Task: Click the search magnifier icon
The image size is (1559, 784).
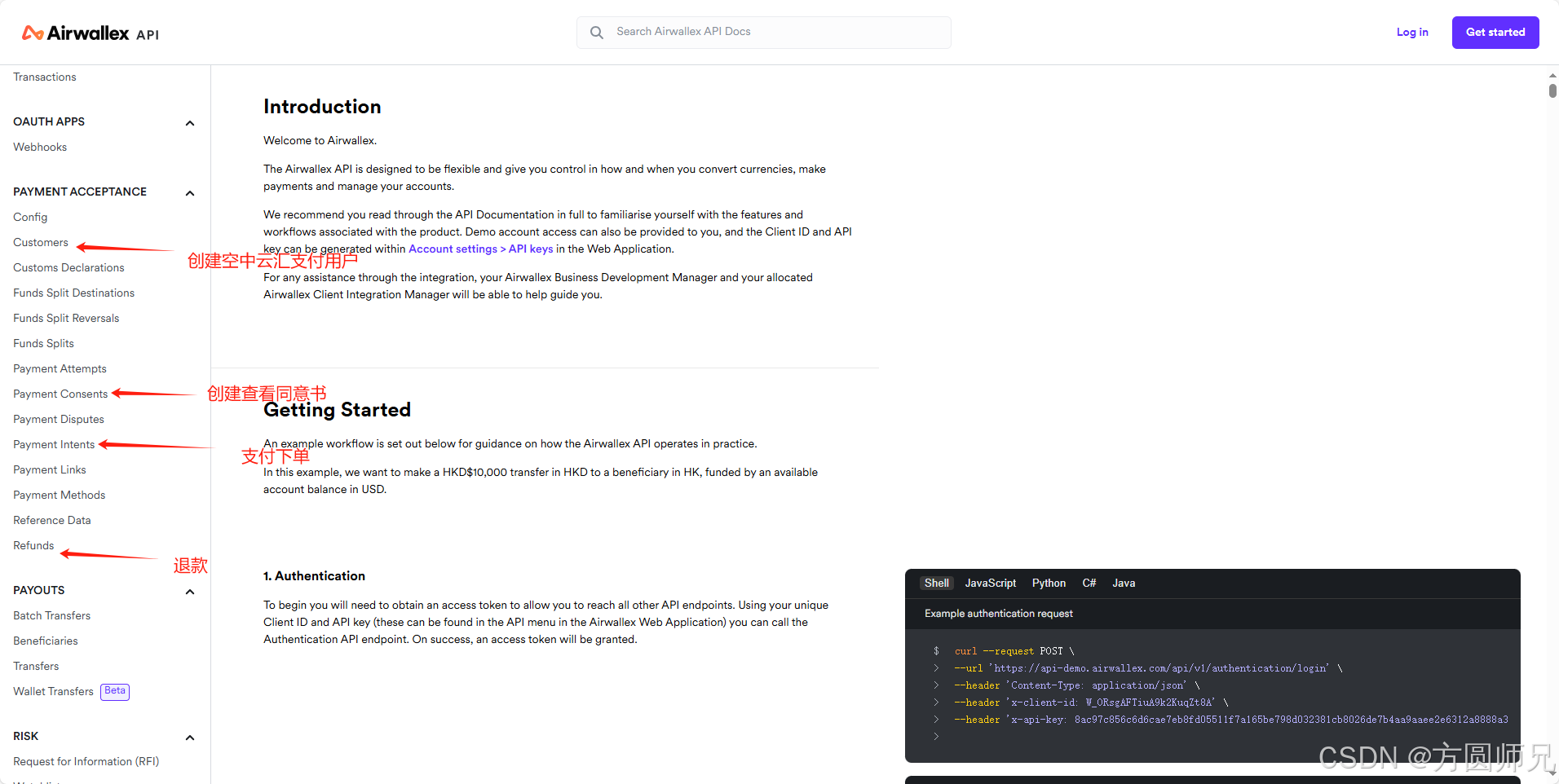Action: coord(597,33)
